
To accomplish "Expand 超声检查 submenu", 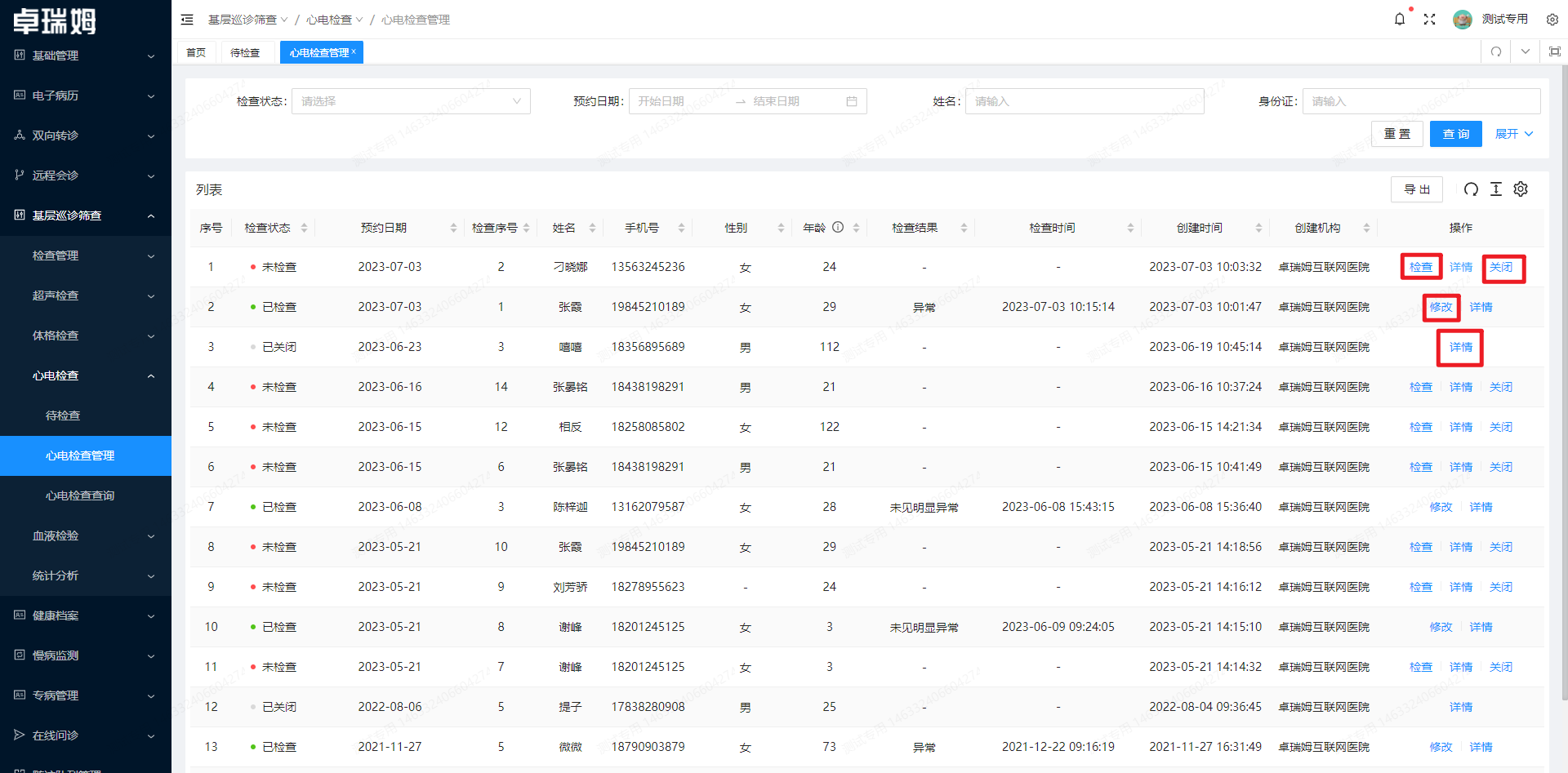I will tap(86, 295).
